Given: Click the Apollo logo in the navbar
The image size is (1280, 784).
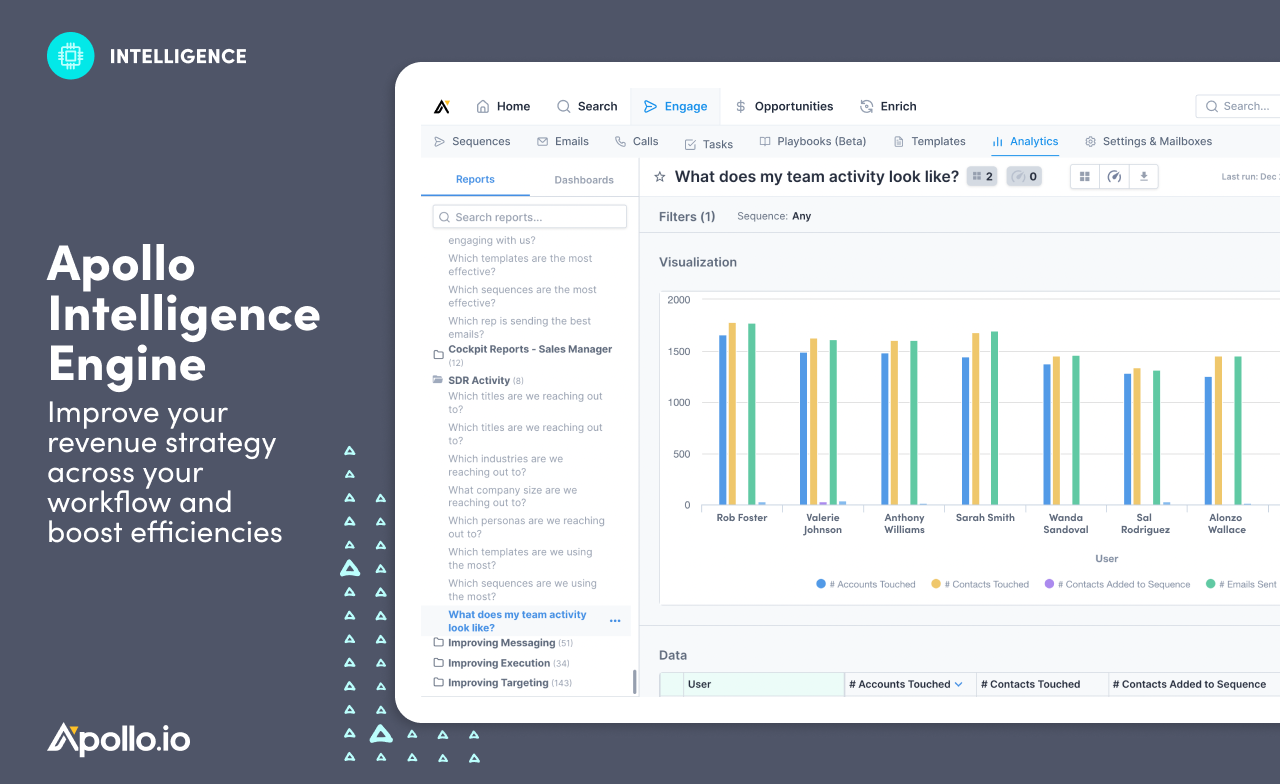Looking at the screenshot, I should coord(442,106).
